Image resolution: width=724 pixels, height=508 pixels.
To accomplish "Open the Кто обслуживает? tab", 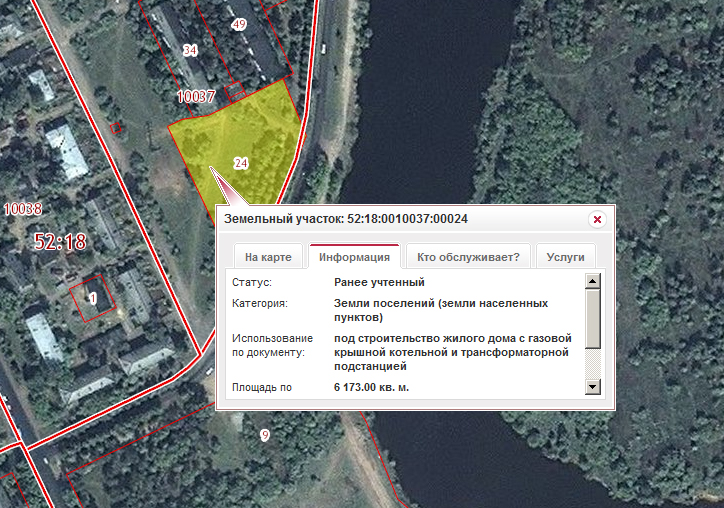I will click(468, 257).
